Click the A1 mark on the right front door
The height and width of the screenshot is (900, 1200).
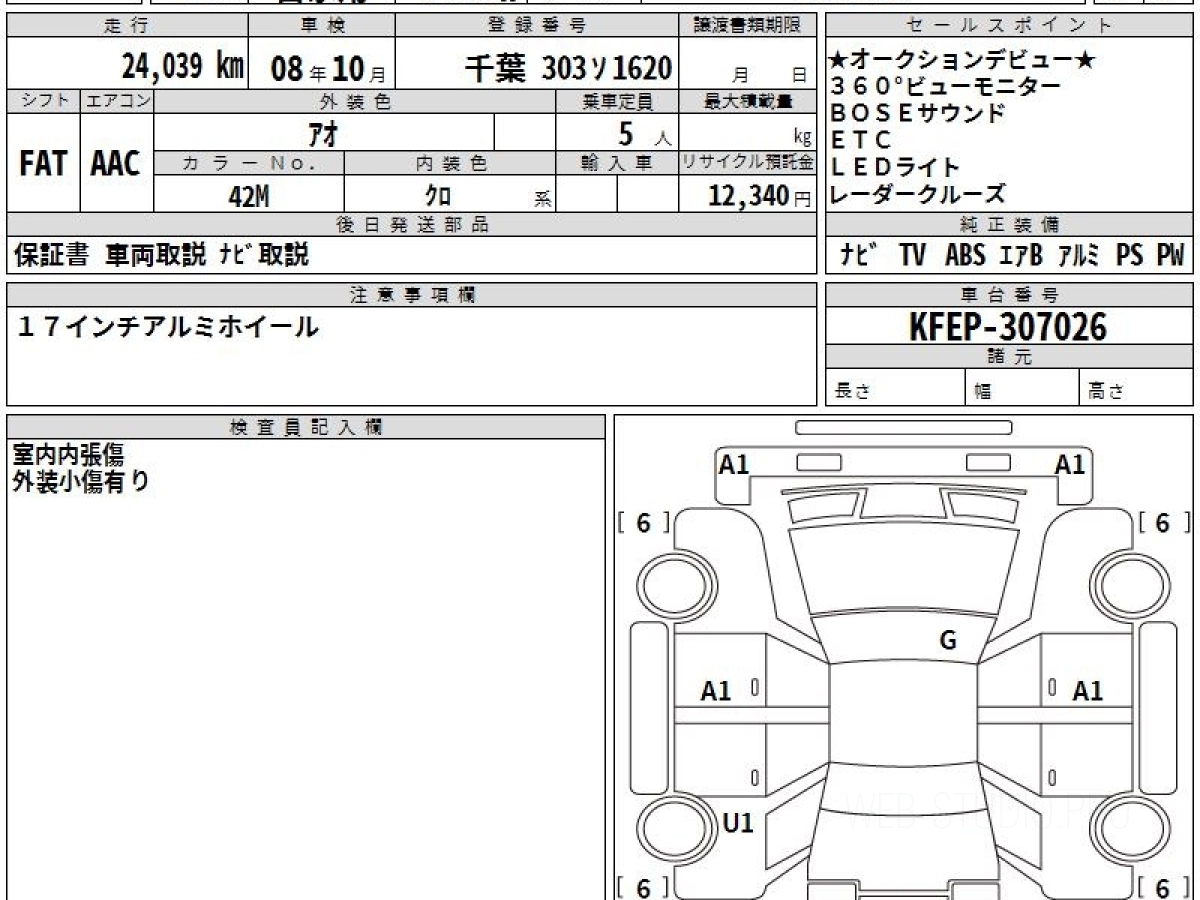click(x=1088, y=691)
